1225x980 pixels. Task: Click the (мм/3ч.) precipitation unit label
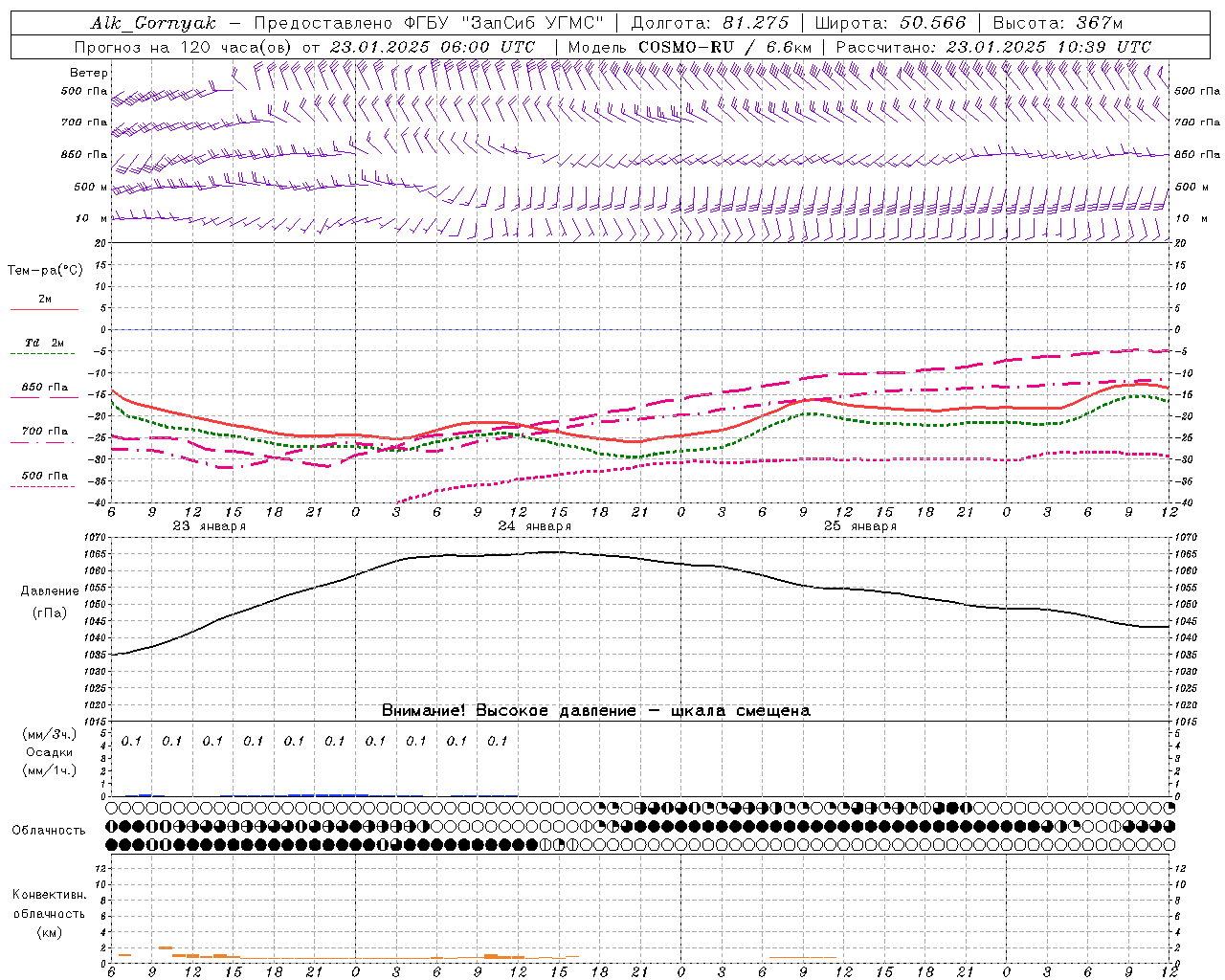click(50, 734)
